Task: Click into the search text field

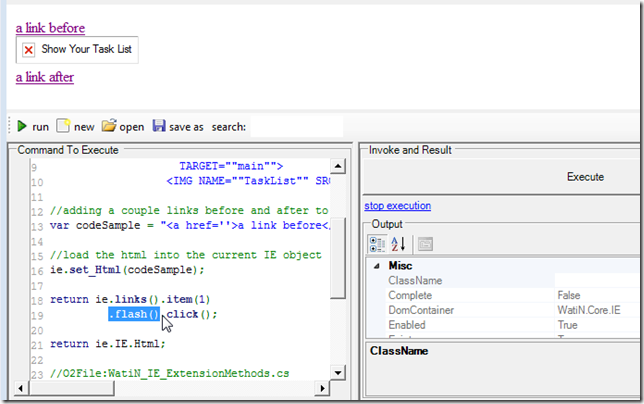Action: tap(295, 127)
